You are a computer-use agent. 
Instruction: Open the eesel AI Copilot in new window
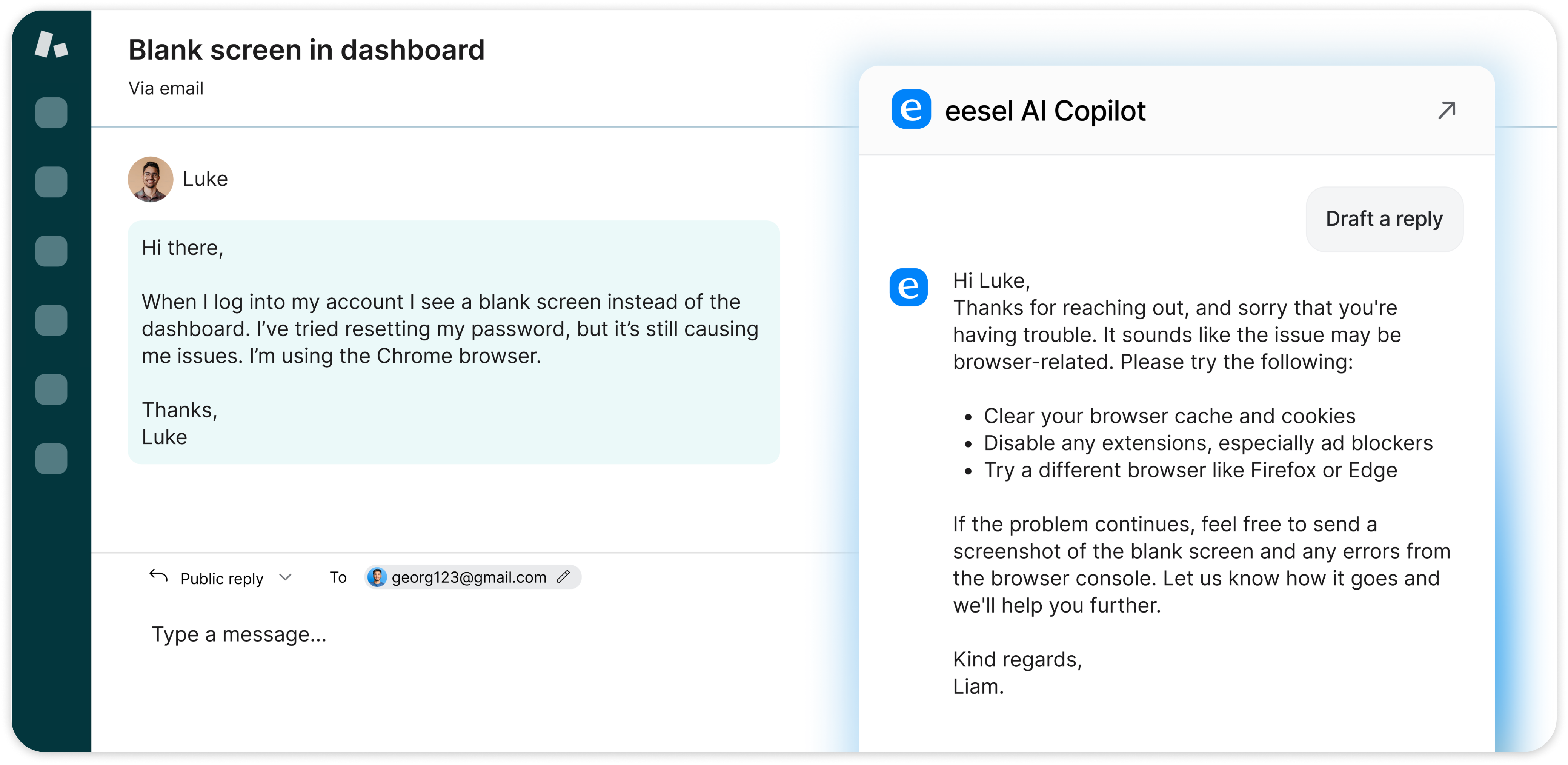pos(1447,109)
